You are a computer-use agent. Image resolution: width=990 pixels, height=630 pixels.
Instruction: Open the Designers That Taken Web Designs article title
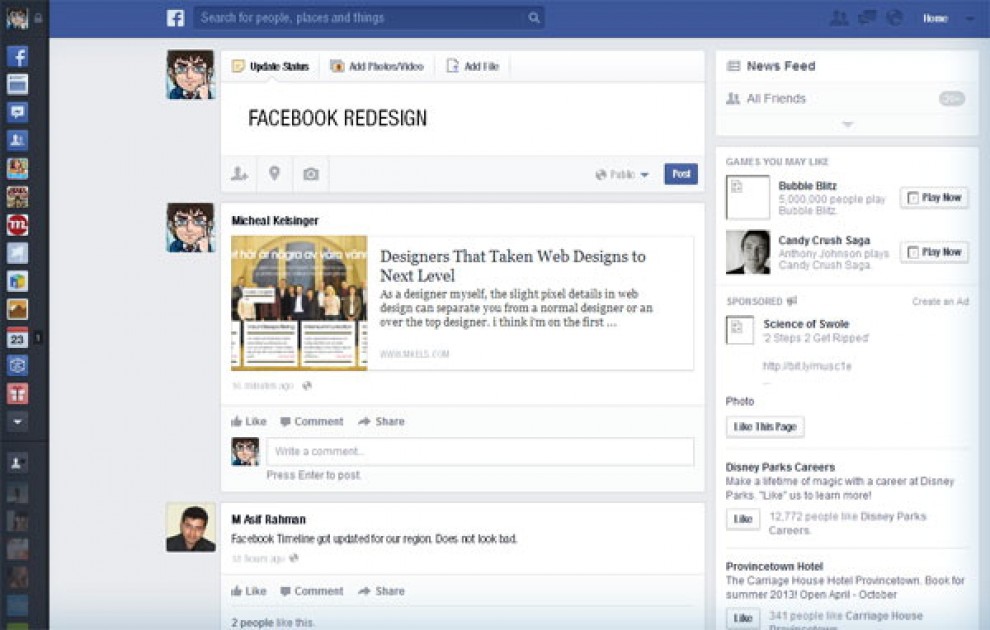click(513, 266)
